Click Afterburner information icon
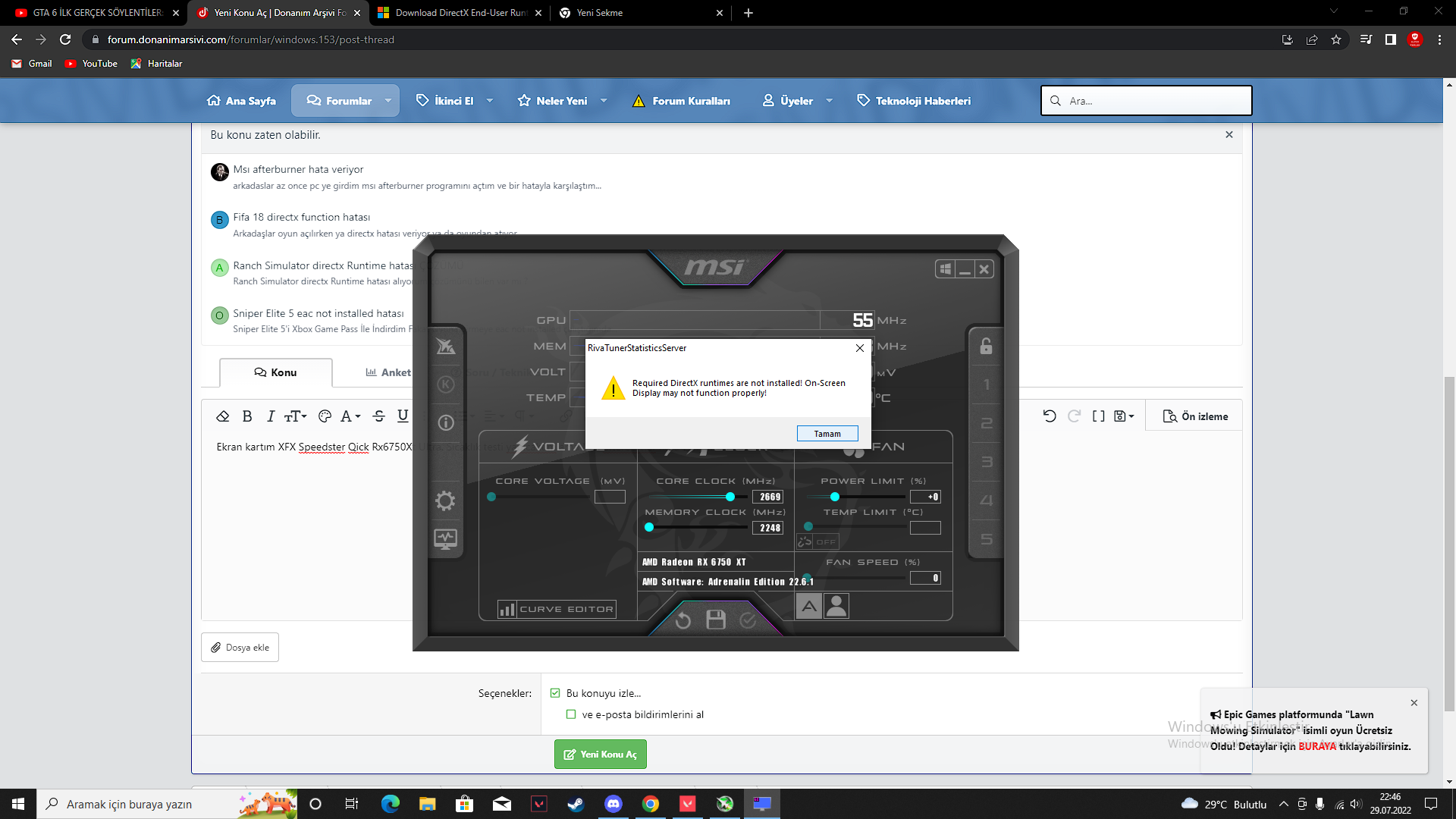Image resolution: width=1456 pixels, height=819 pixels. pyautogui.click(x=446, y=422)
